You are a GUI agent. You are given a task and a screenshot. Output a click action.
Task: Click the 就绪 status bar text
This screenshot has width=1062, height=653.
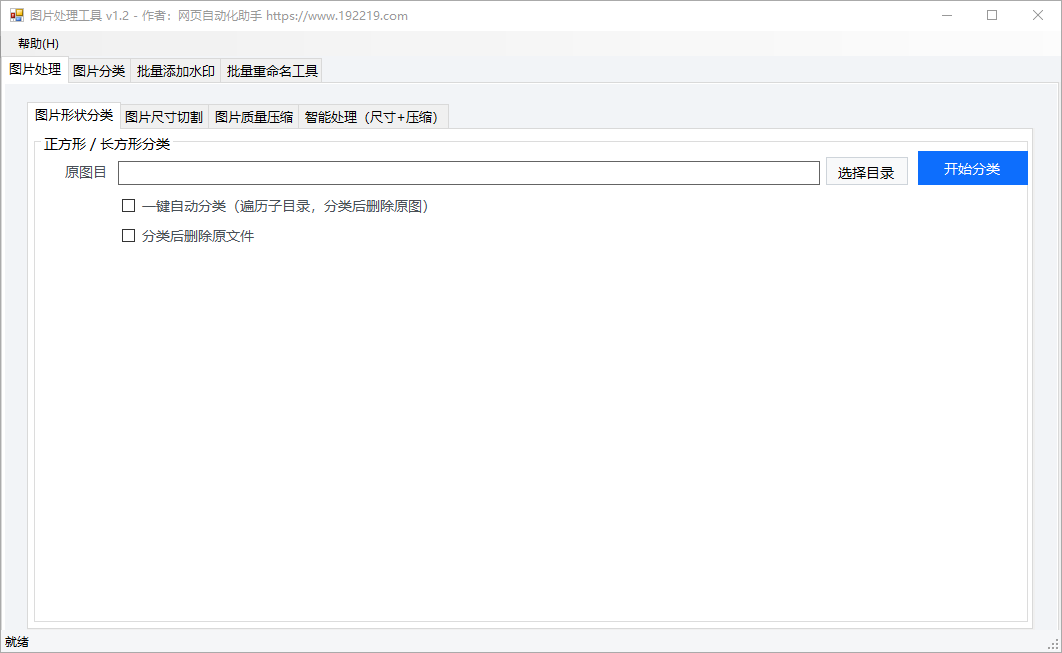[x=18, y=641]
